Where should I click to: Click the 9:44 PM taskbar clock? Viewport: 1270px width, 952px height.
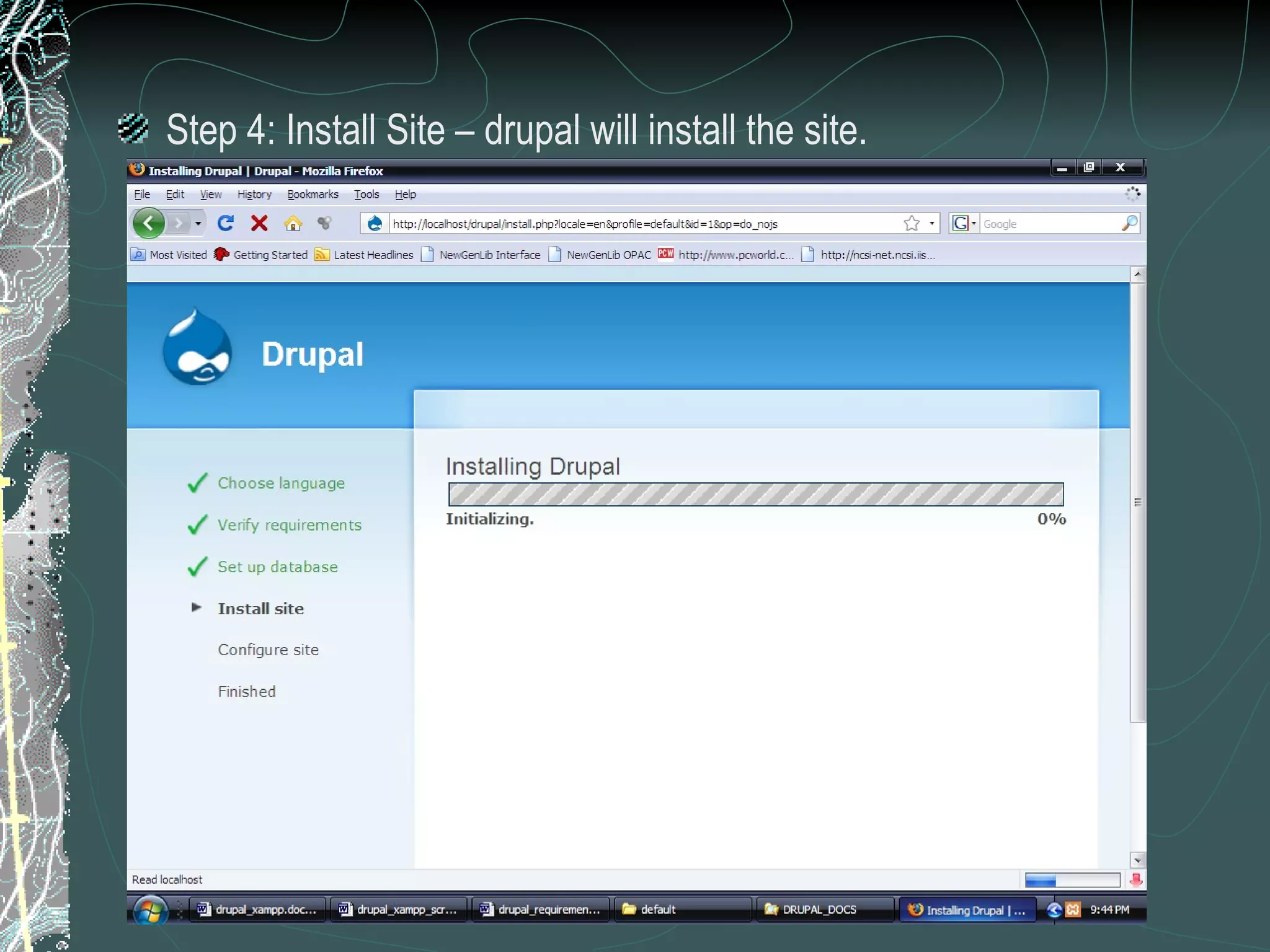1109,910
